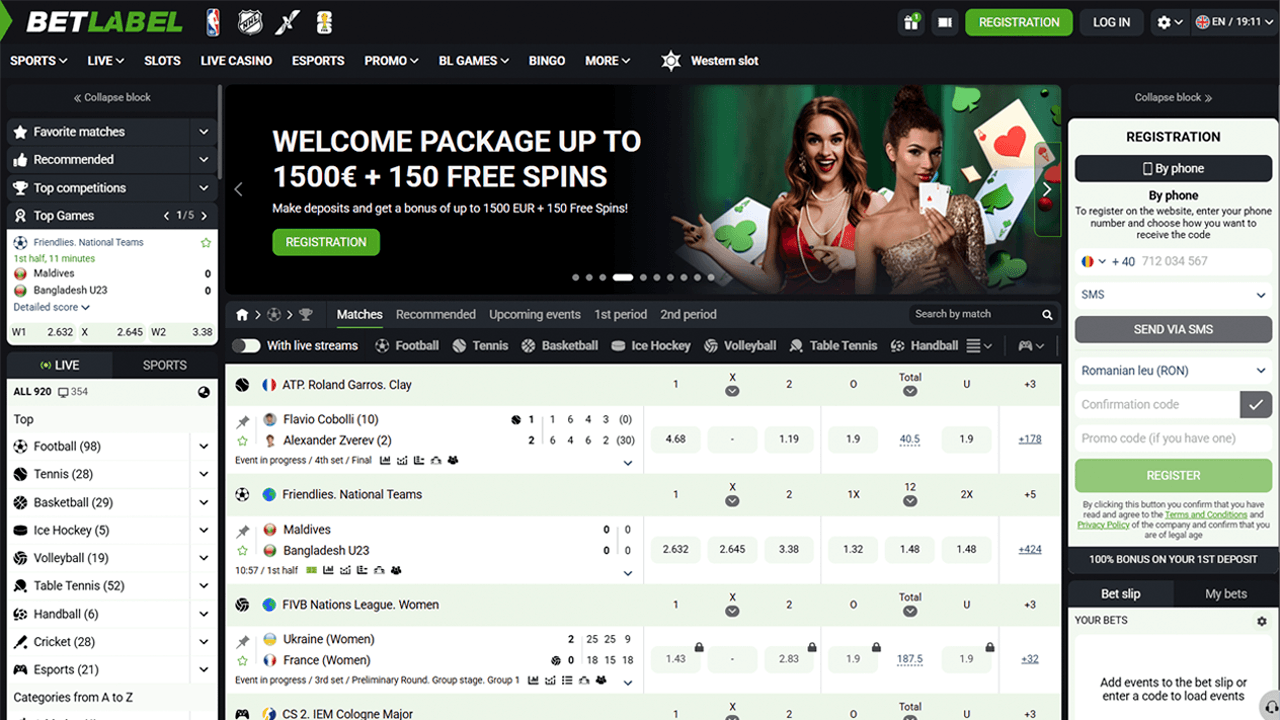Show previous Top Games card
This screenshot has width=1280, height=720.
pos(167,216)
